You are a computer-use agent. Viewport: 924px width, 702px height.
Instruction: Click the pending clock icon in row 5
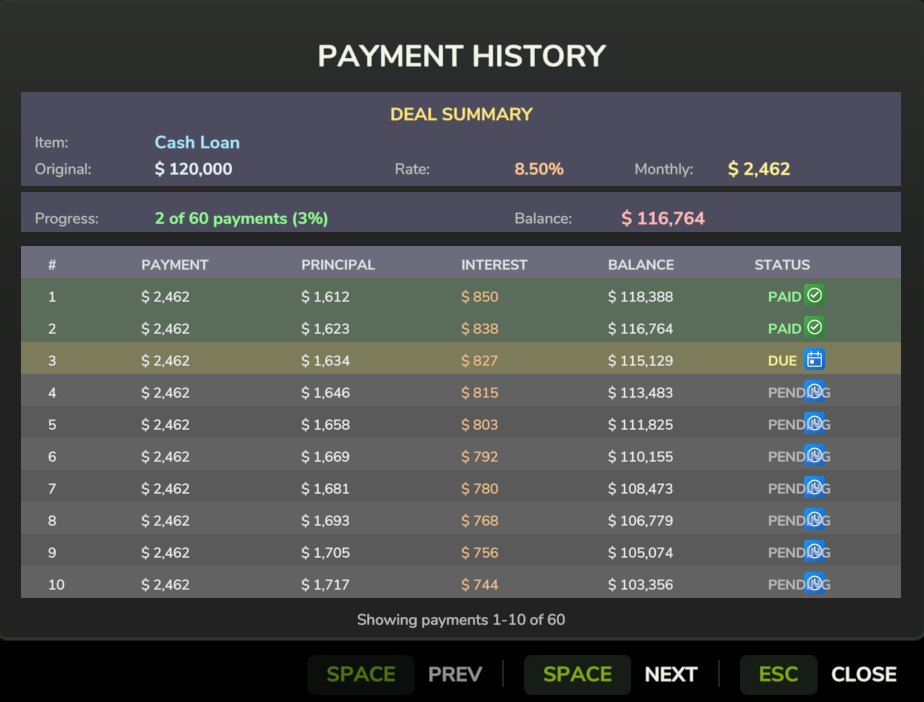point(814,423)
